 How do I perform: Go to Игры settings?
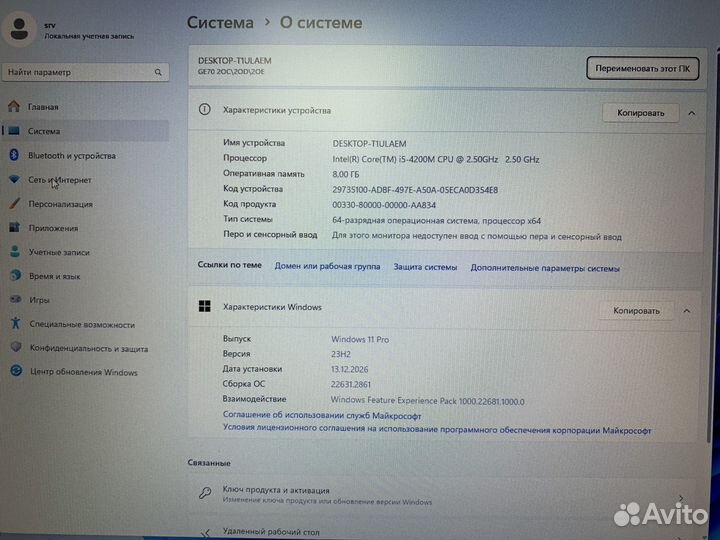(39, 300)
